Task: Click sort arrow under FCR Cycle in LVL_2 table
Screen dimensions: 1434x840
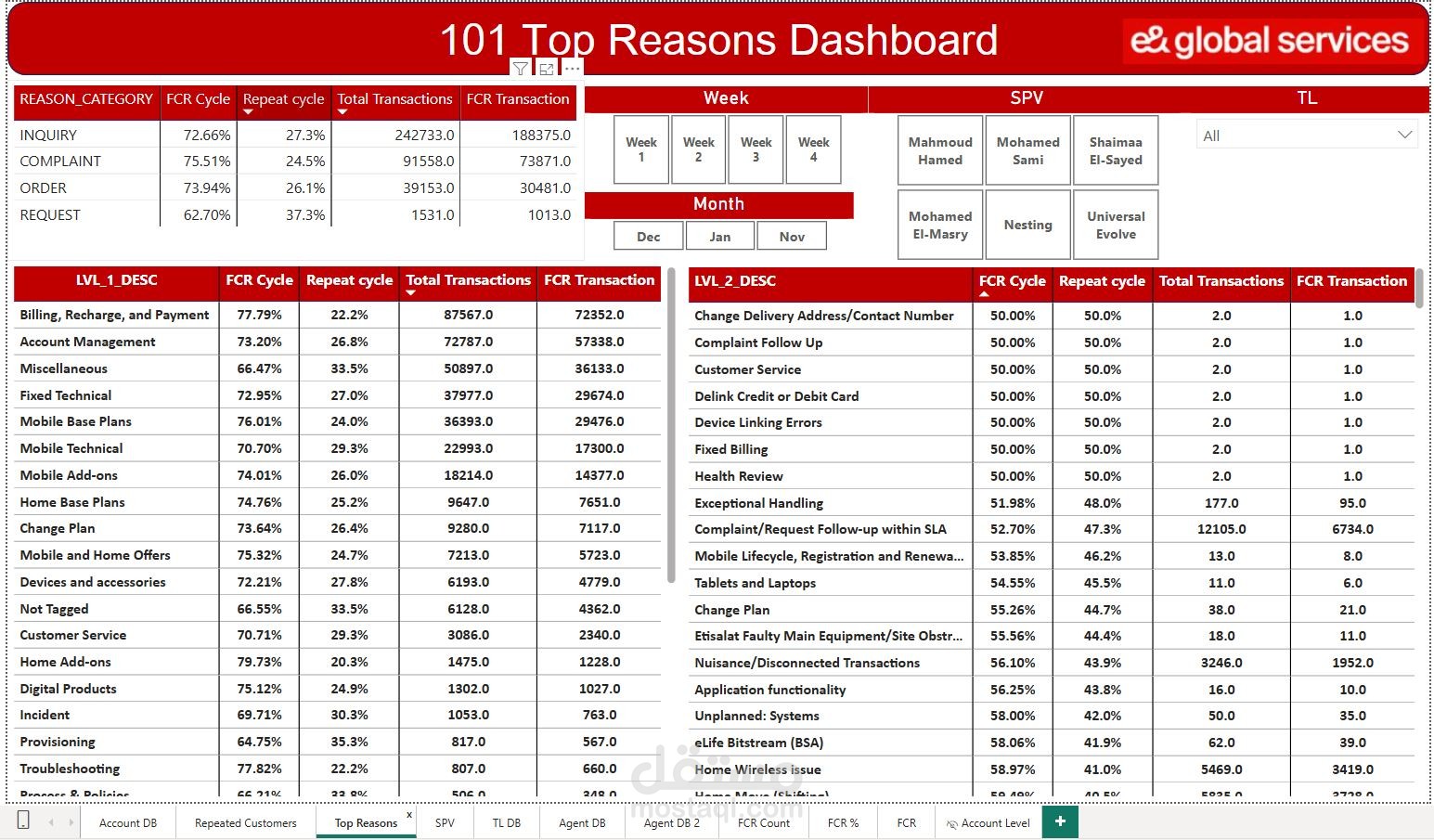Action: (984, 294)
